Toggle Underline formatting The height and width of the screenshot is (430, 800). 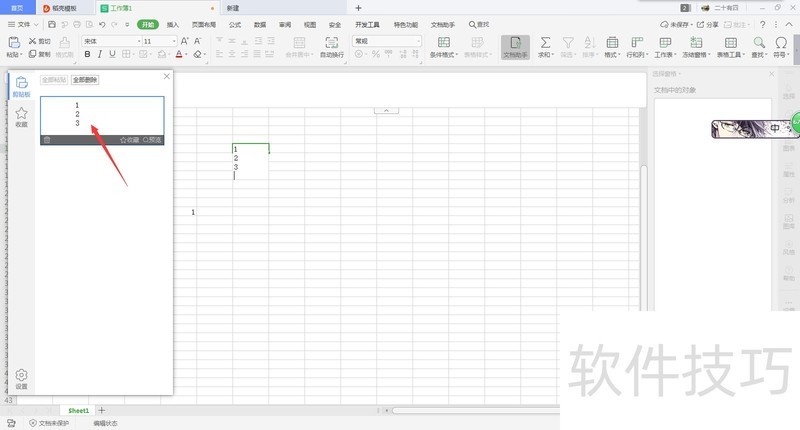point(112,54)
